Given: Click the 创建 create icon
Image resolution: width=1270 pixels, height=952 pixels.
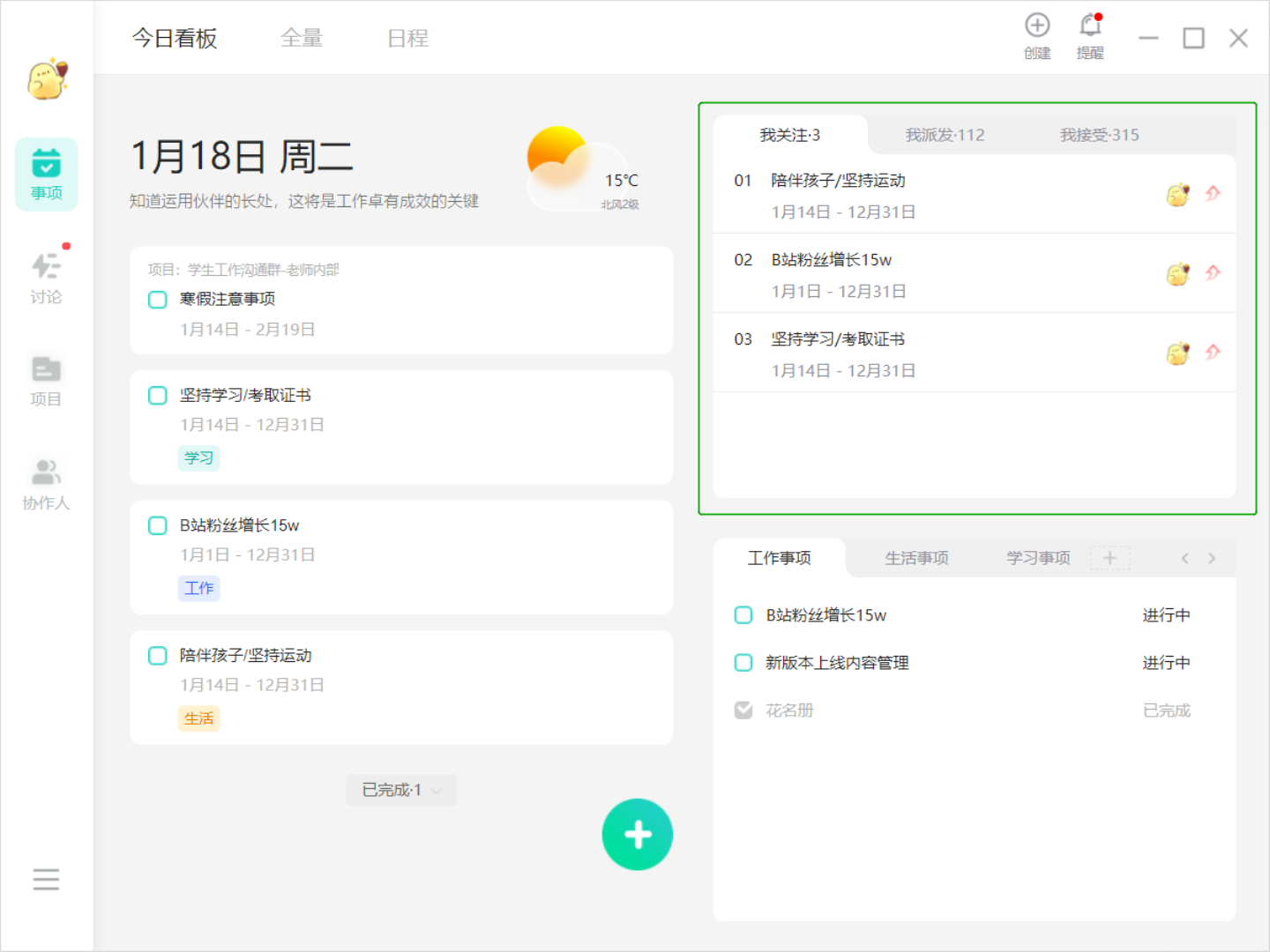Looking at the screenshot, I should pos(1037,35).
